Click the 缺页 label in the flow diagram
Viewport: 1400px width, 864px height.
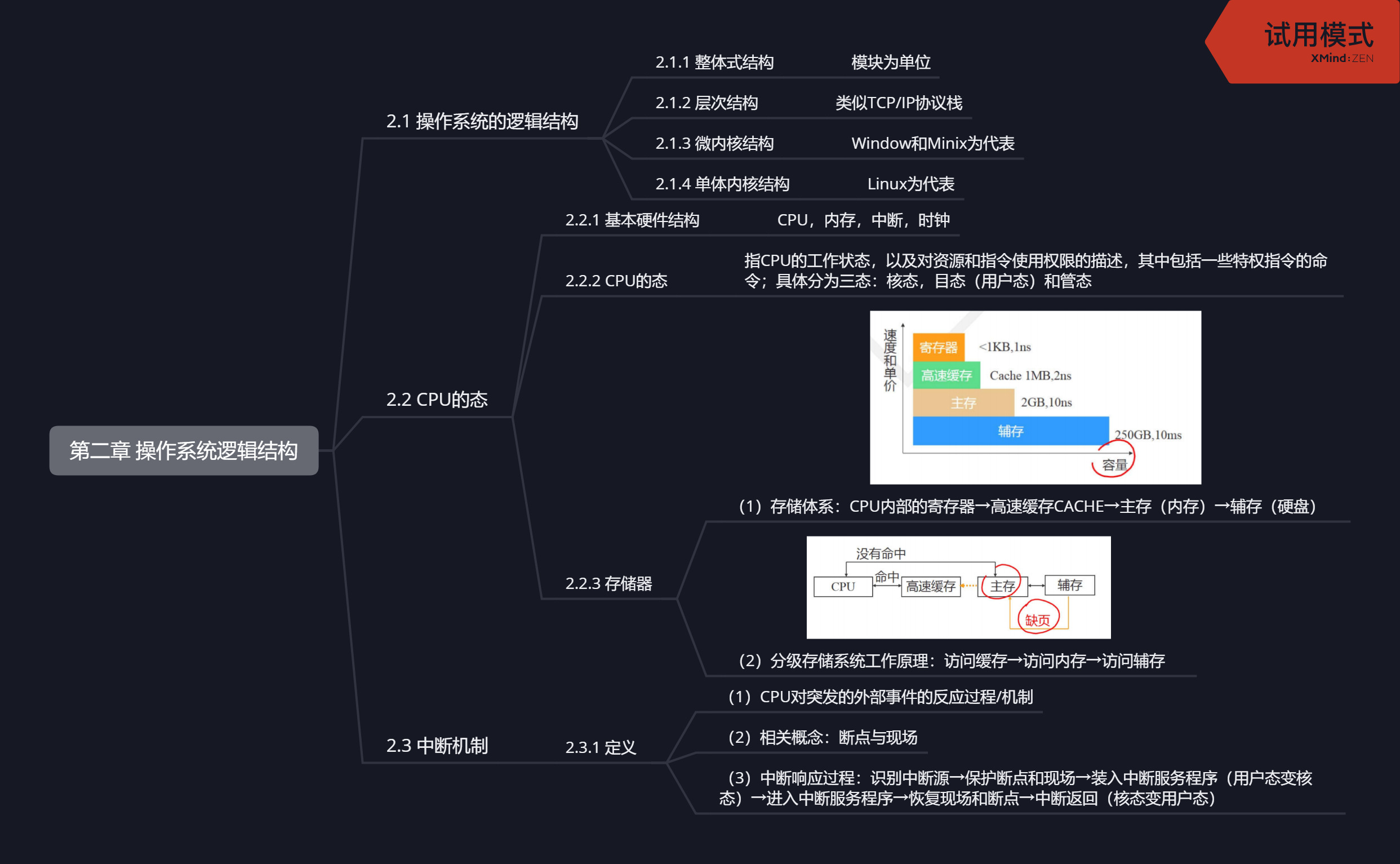click(x=1037, y=620)
